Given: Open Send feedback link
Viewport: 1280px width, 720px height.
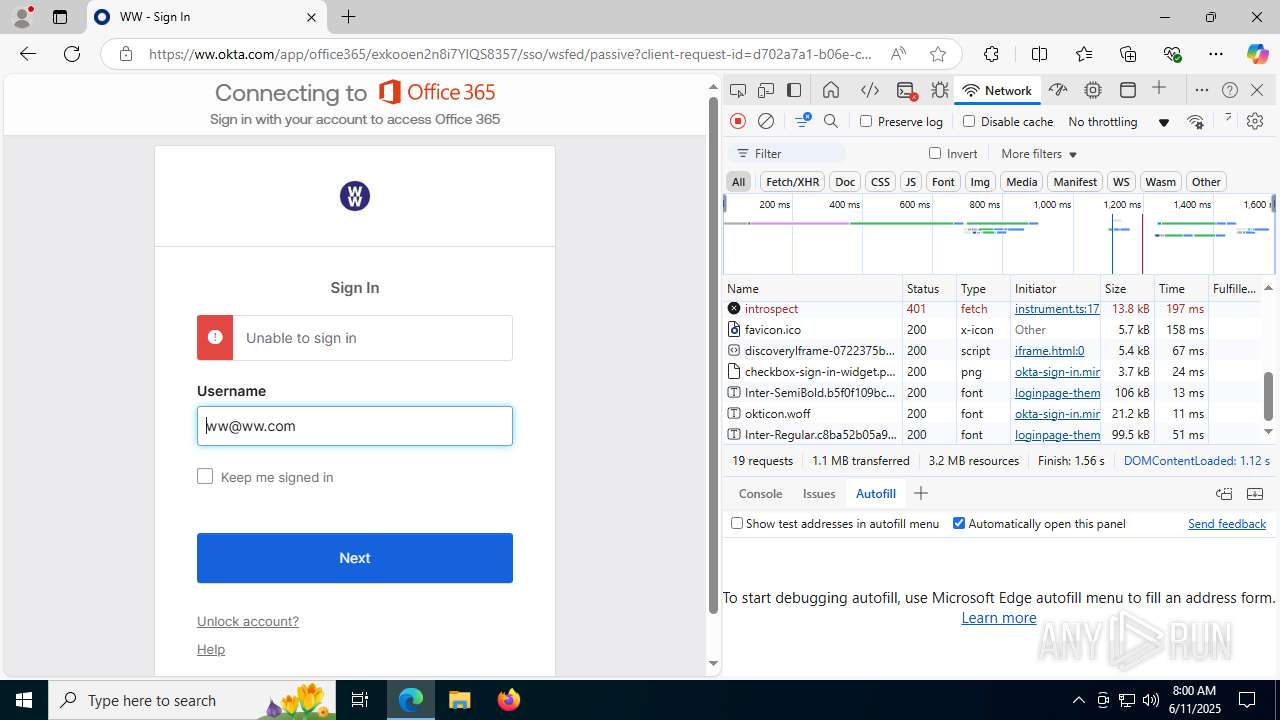Looking at the screenshot, I should click(1227, 523).
